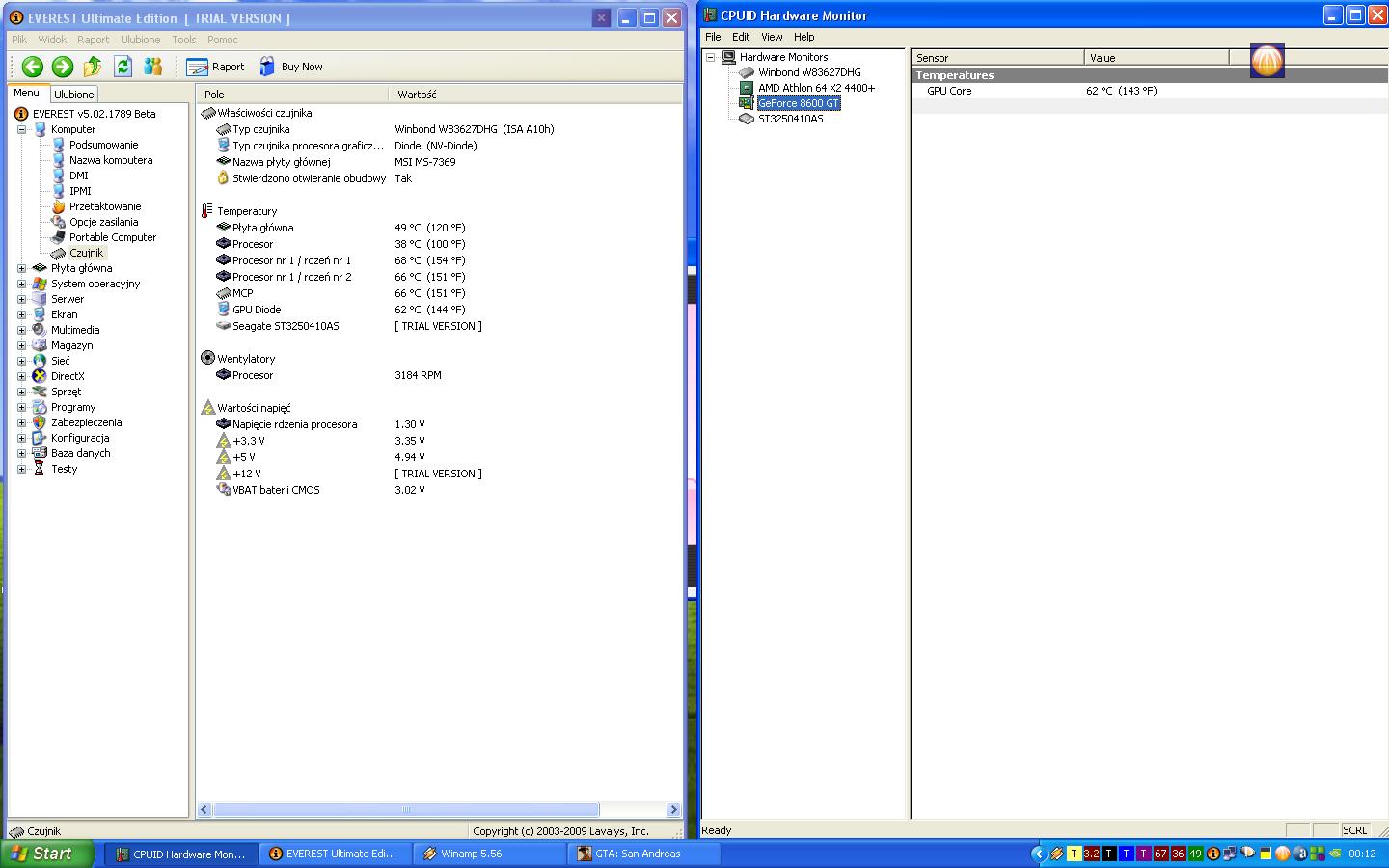Click the Sieć network globe icon

[x=40, y=361]
